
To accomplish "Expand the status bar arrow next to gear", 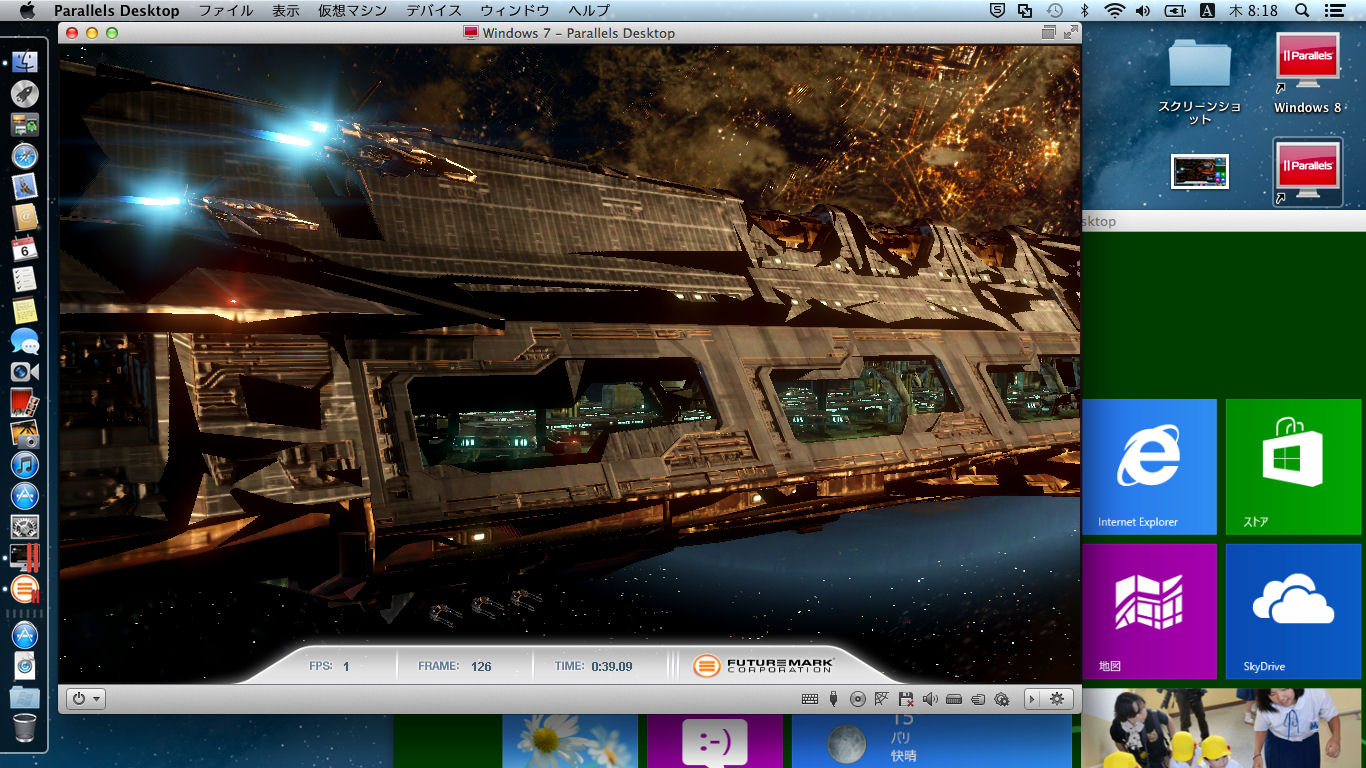I will [x=1034, y=699].
